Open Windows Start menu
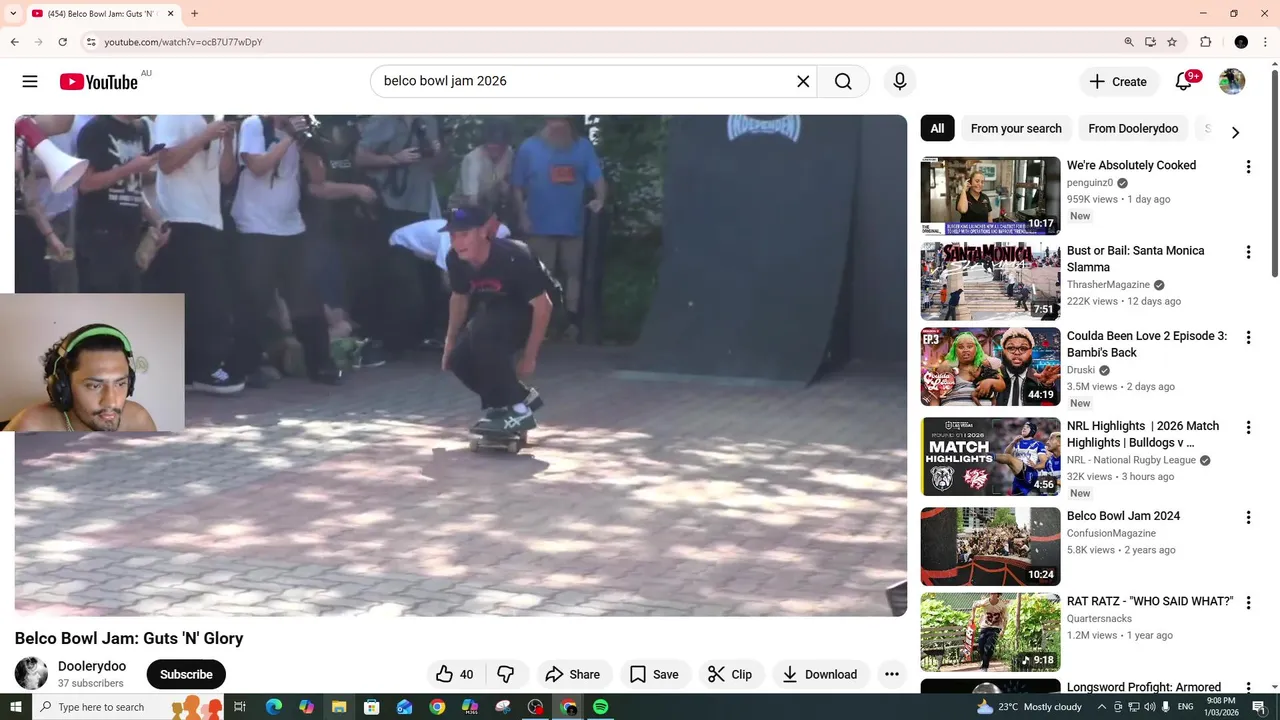This screenshot has height=720, width=1280. tap(15, 707)
